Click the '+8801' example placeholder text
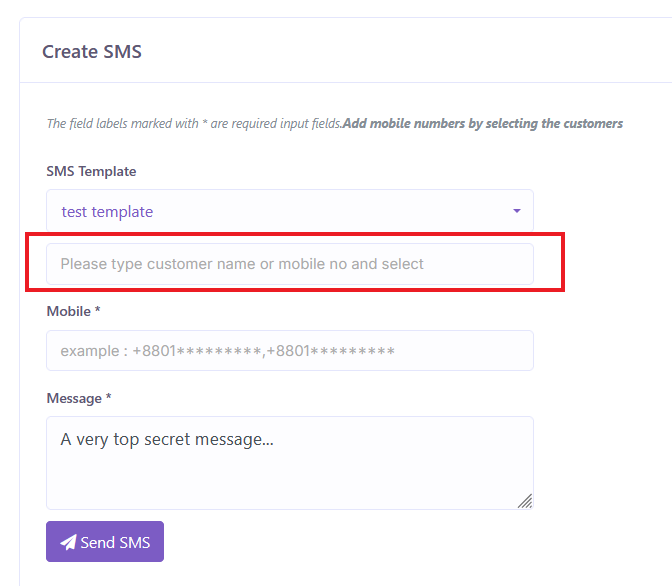 [x=228, y=351]
